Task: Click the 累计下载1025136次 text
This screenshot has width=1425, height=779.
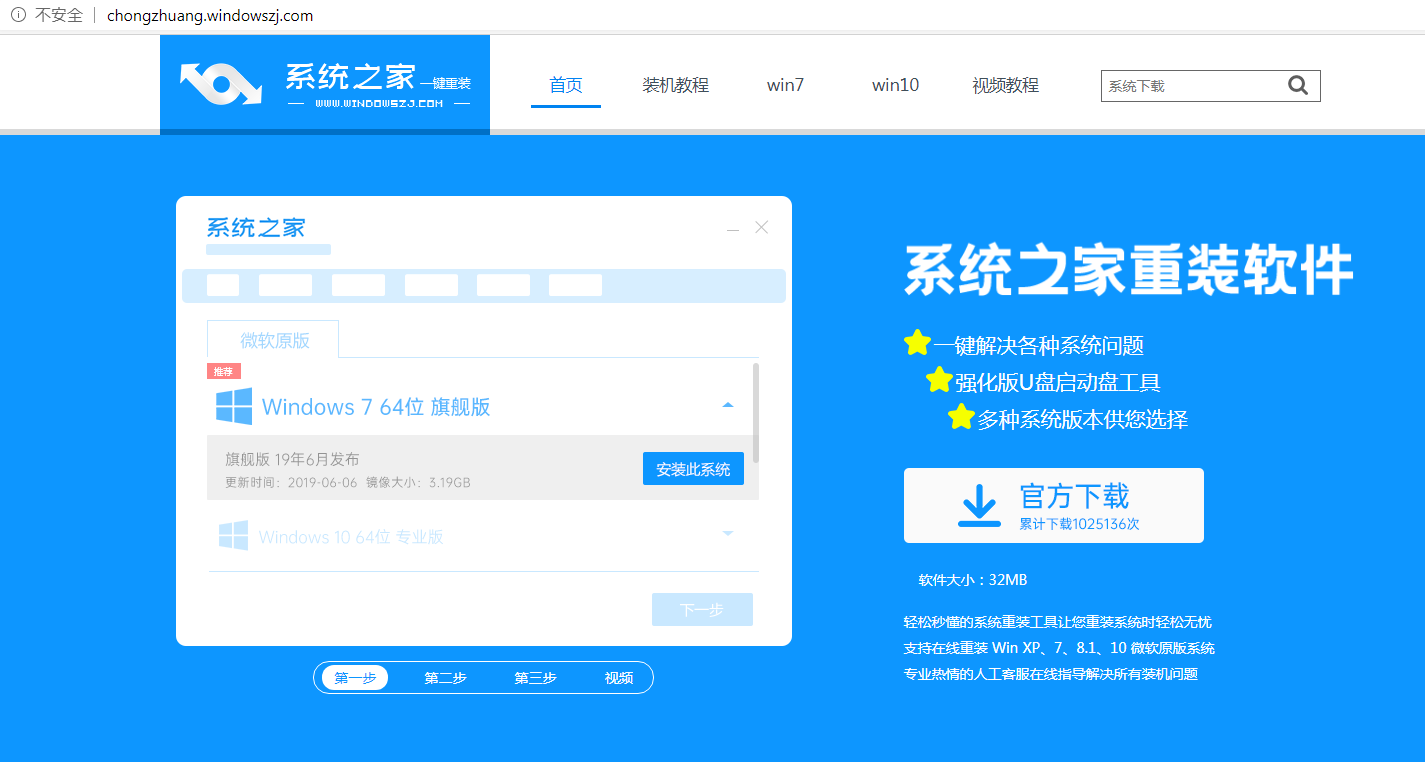Action: [1079, 523]
